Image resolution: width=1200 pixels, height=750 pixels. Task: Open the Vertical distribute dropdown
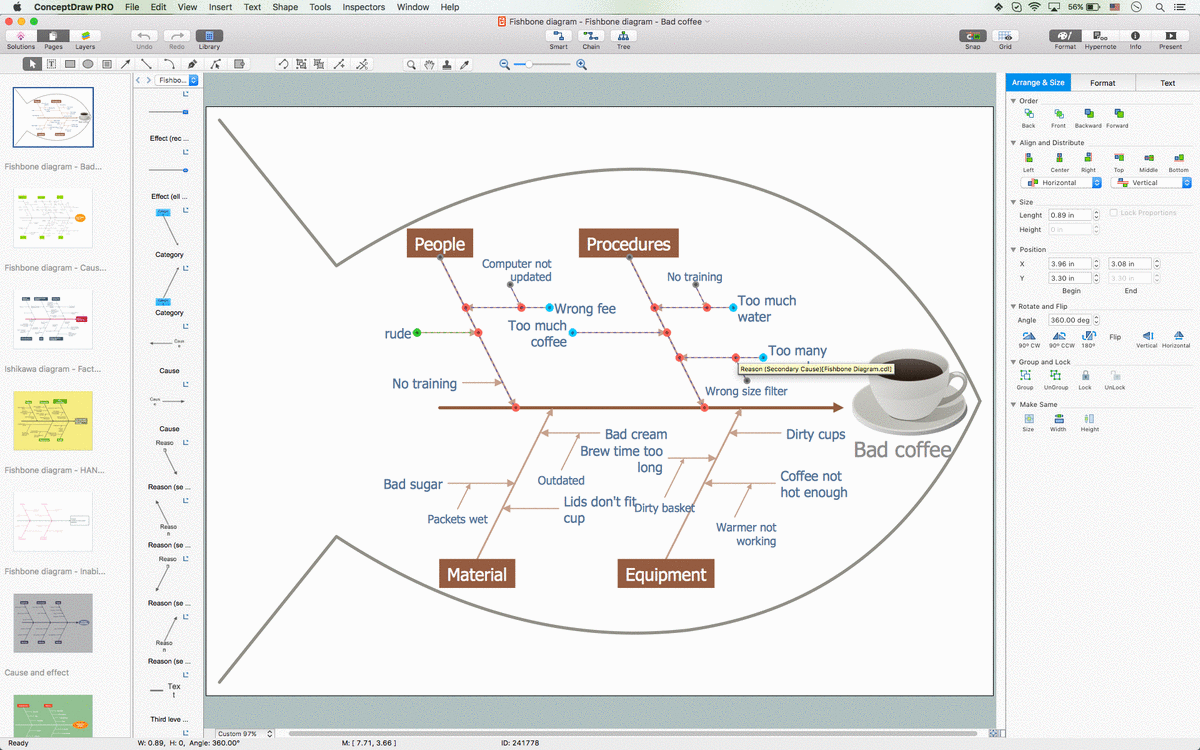[x=1150, y=183]
